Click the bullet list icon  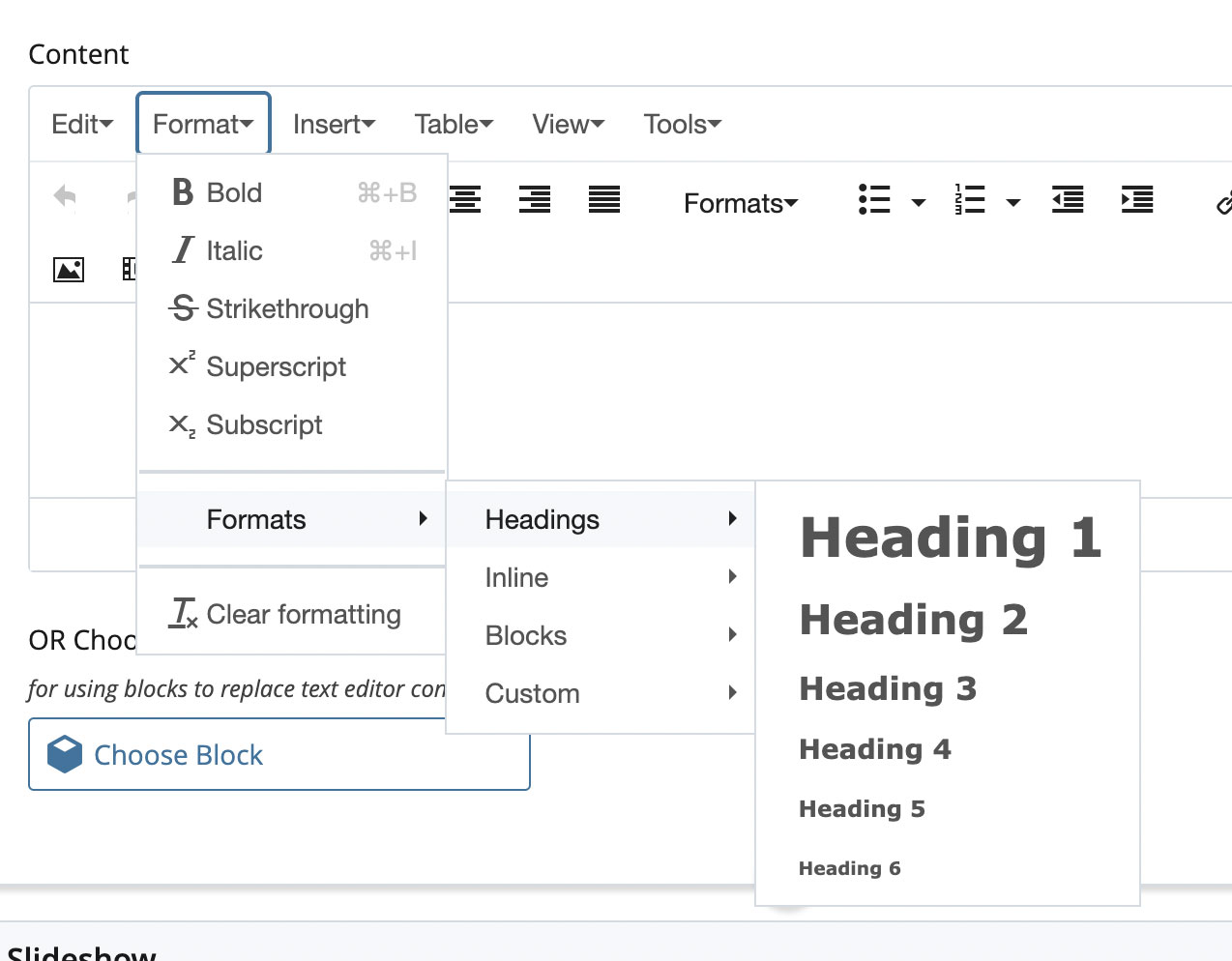[x=874, y=201]
